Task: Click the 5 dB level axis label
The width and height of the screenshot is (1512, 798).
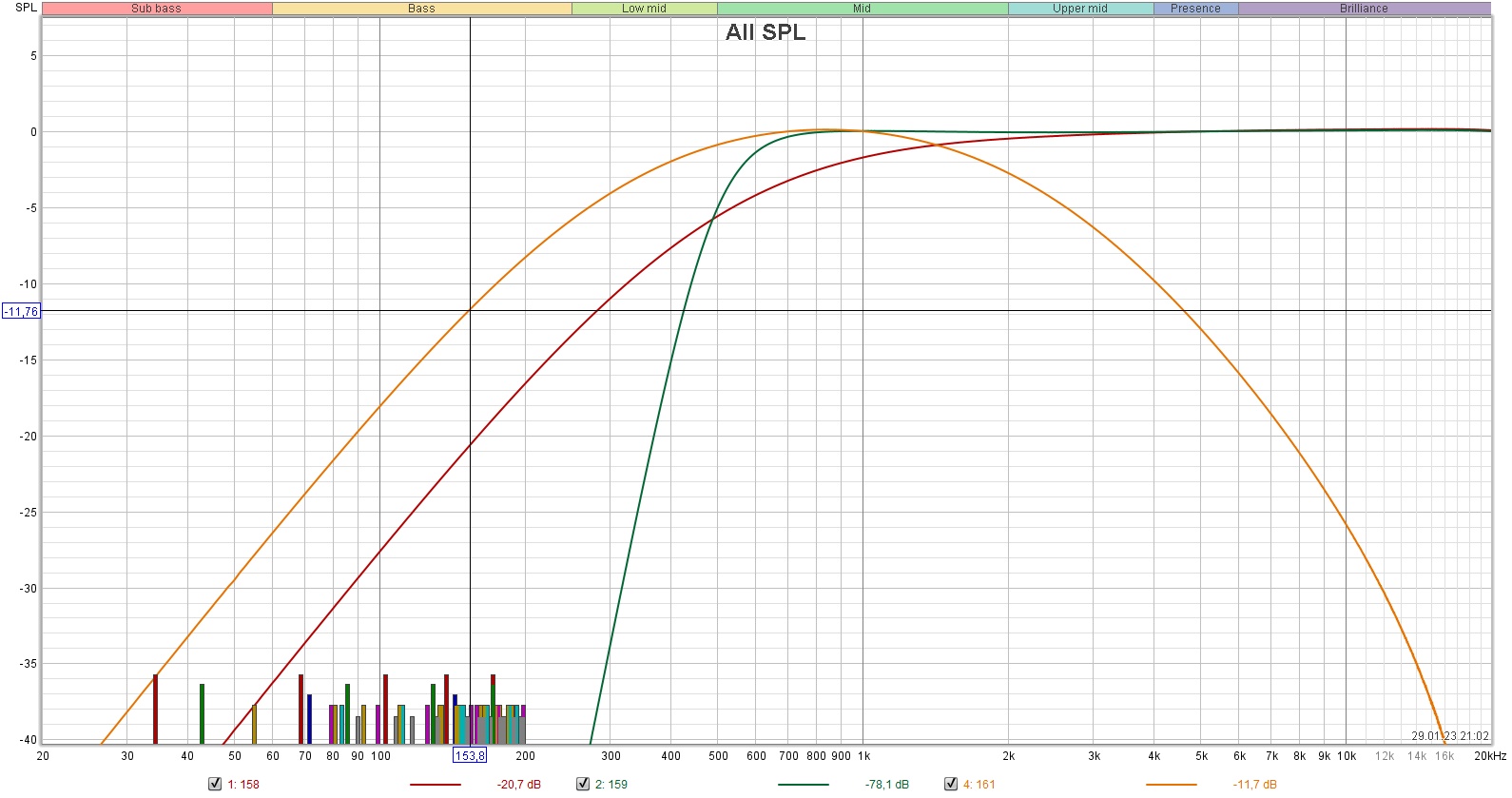Action: point(33,56)
